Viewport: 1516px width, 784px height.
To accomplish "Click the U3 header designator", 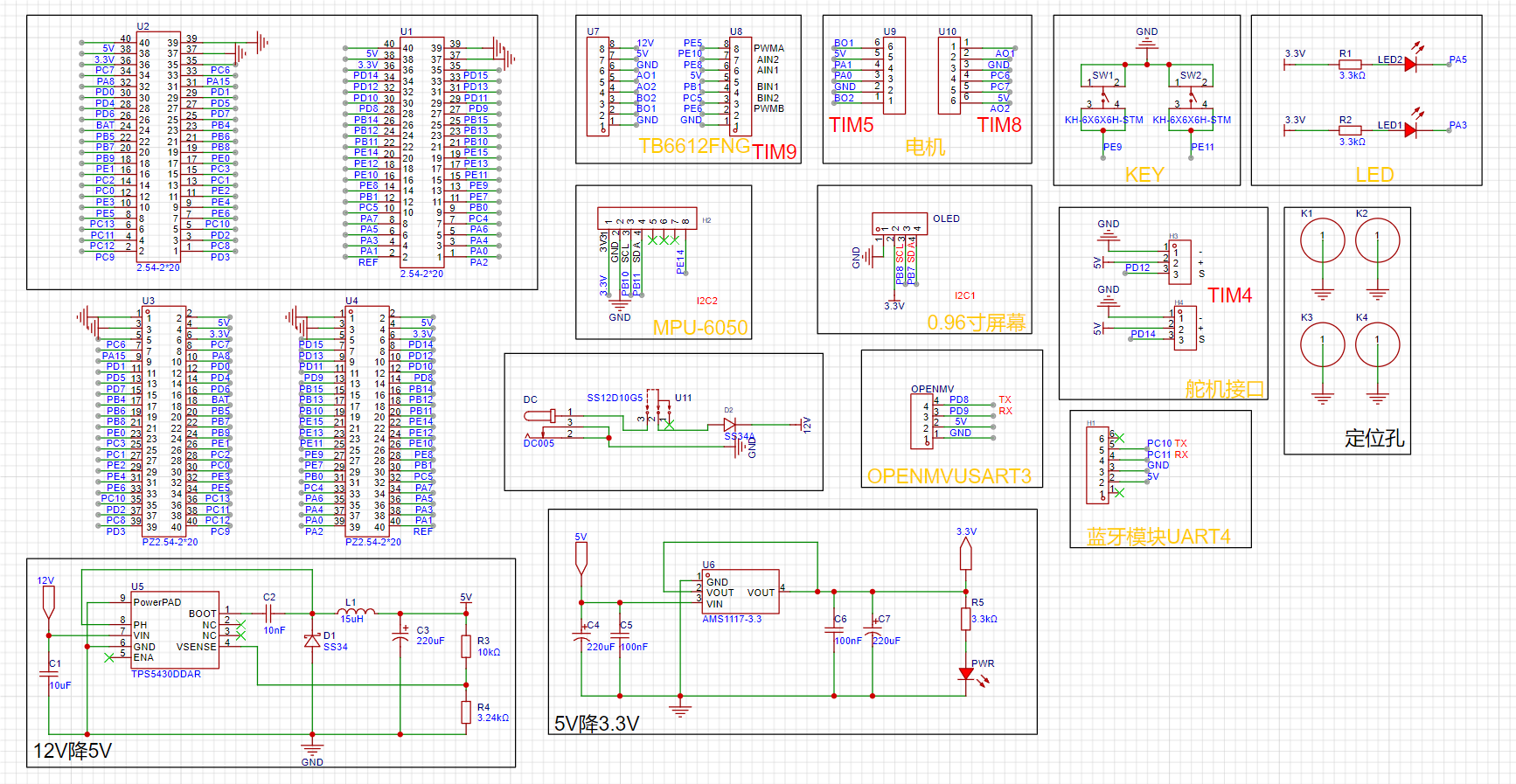I will click(149, 301).
